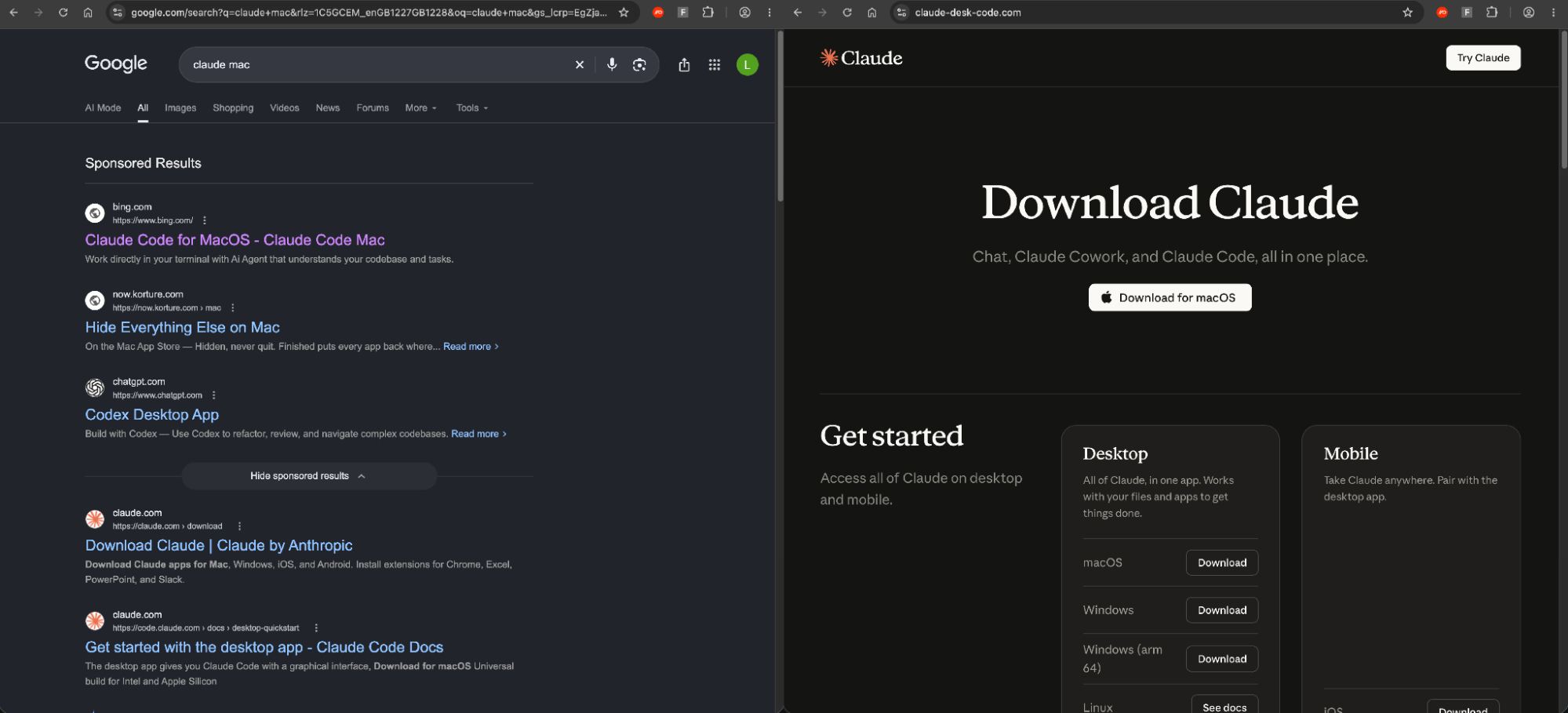Image resolution: width=1568 pixels, height=713 pixels.
Task: Open extensions puzzle icon in Google window
Action: [708, 13]
